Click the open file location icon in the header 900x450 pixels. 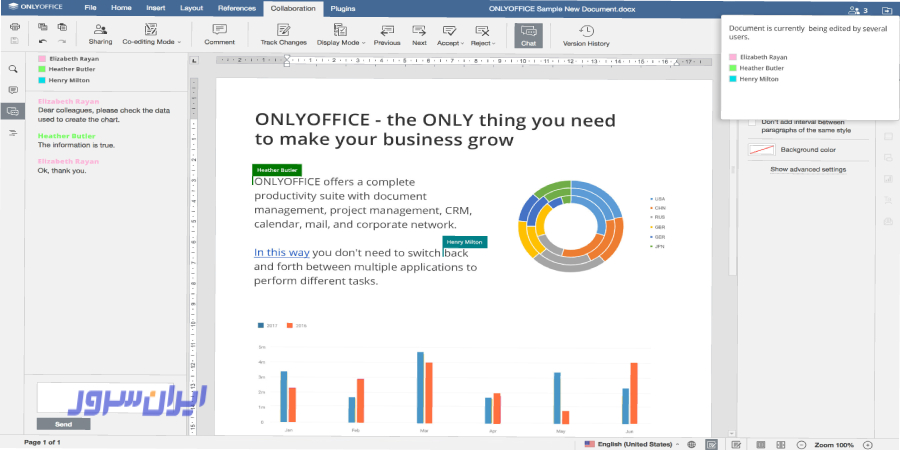[886, 10]
